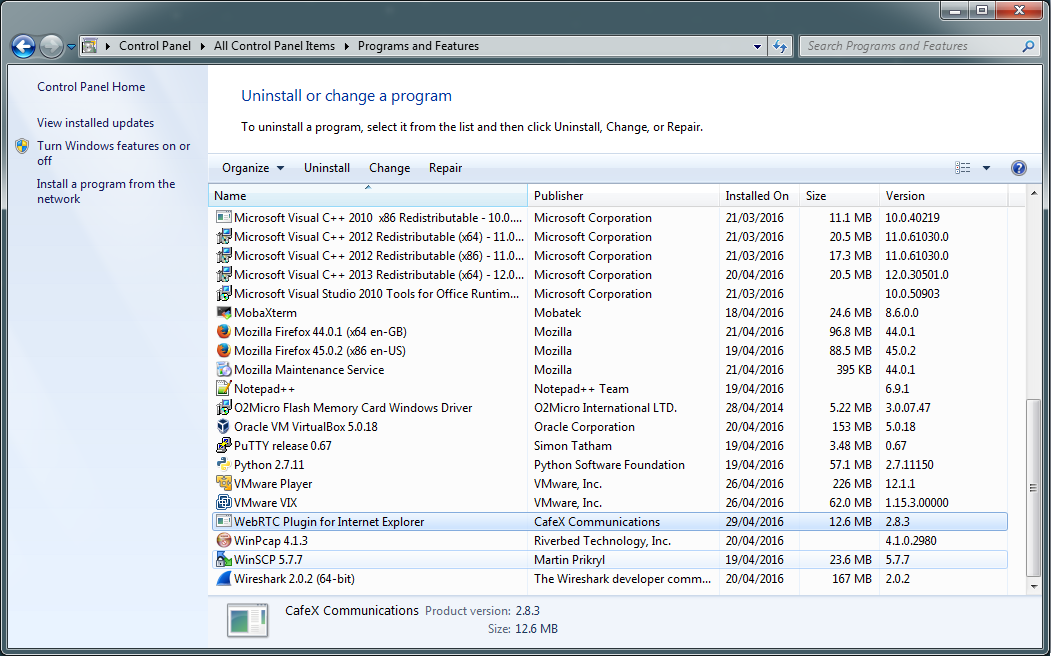Open View installed updates link
The width and height of the screenshot is (1051, 656).
coord(96,123)
